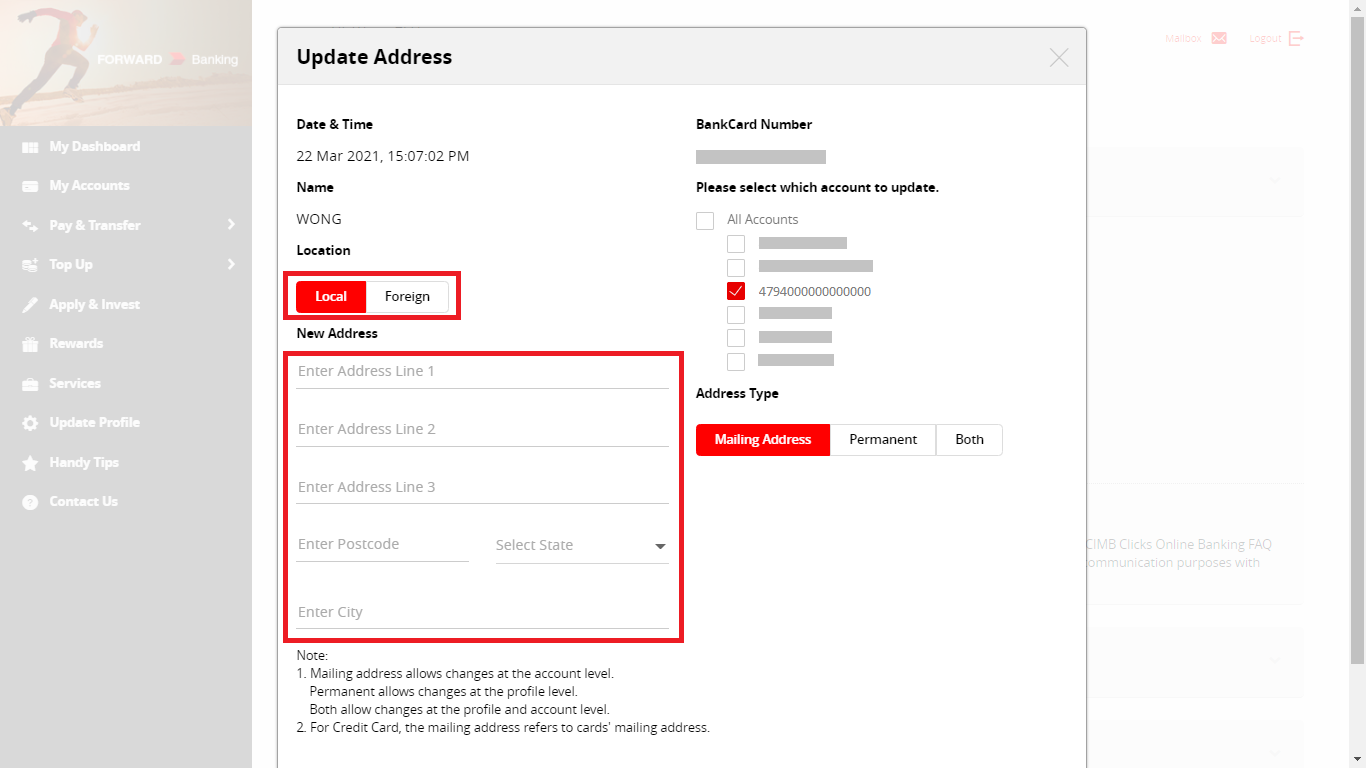
Task: Click the Handy Tips star icon
Action: (x=30, y=463)
